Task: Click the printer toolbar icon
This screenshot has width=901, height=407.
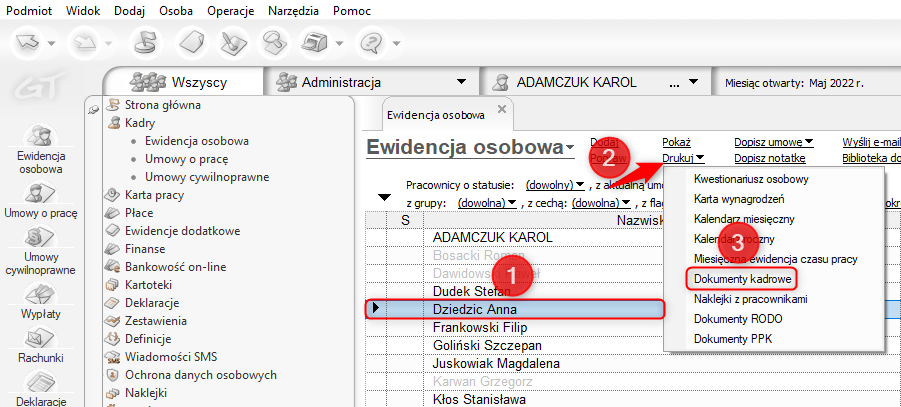Action: 316,43
